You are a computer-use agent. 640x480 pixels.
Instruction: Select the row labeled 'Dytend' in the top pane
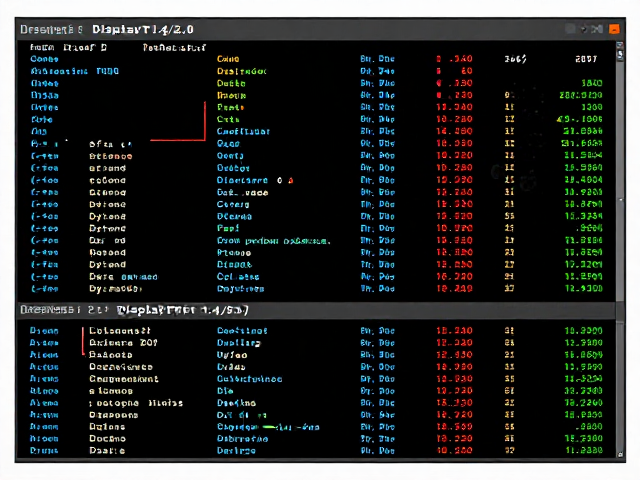point(316,264)
